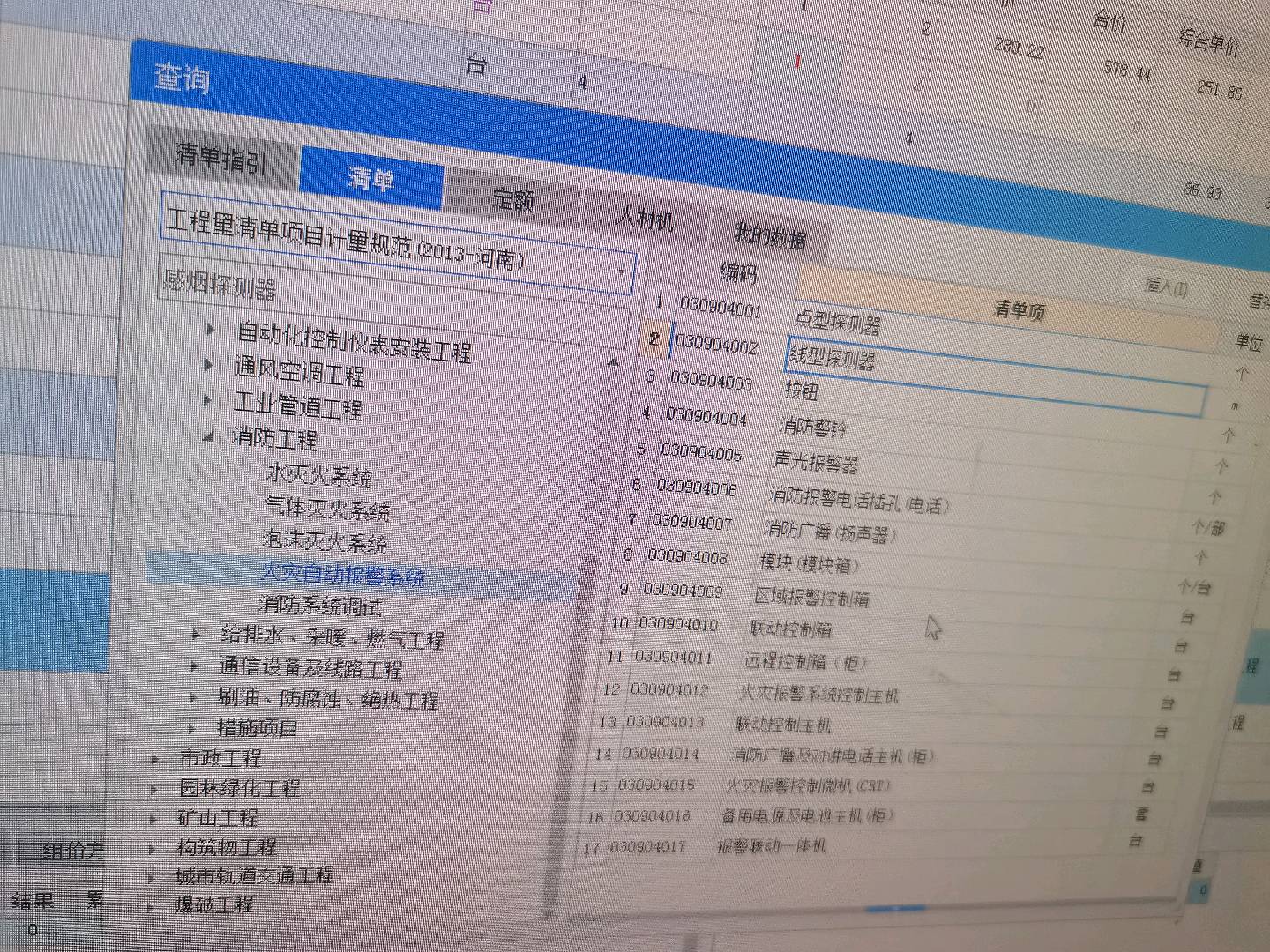Screen dimensions: 1270x952
Task: Expand 刷油、防腐蚀、绝热工程 node
Action: [x=192, y=698]
